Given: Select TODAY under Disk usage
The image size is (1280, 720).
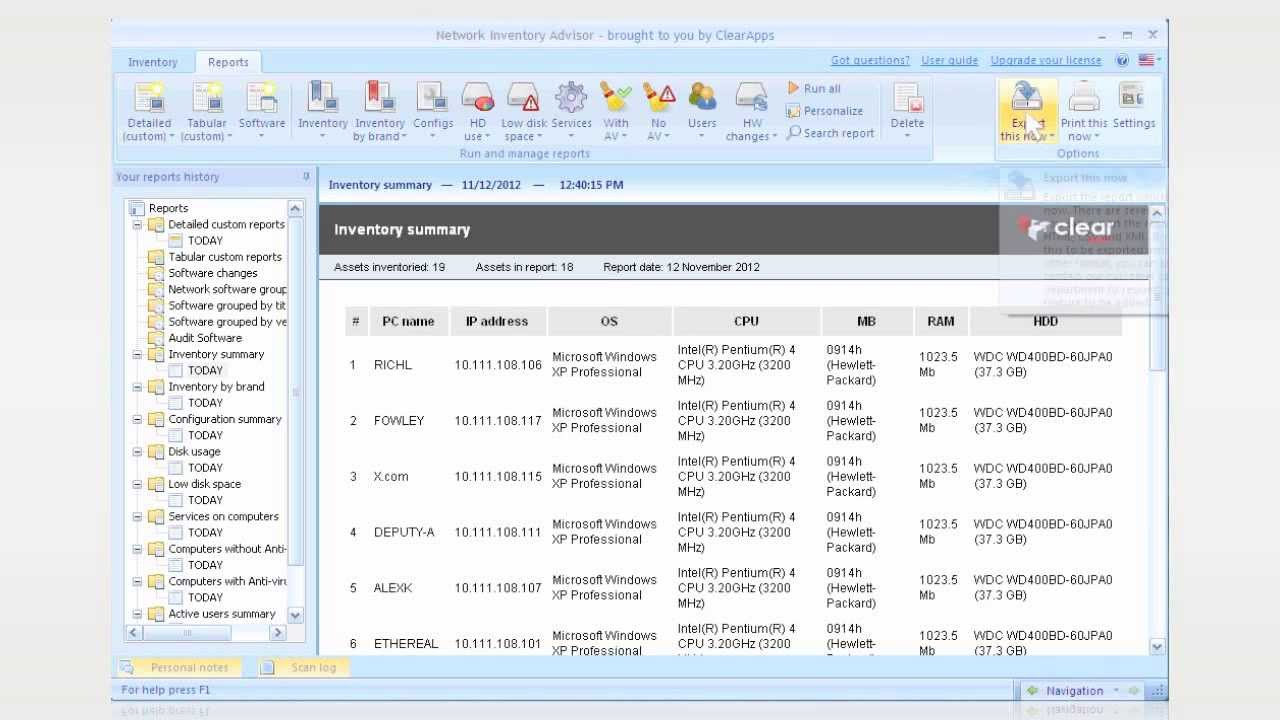Looking at the screenshot, I should click(205, 467).
